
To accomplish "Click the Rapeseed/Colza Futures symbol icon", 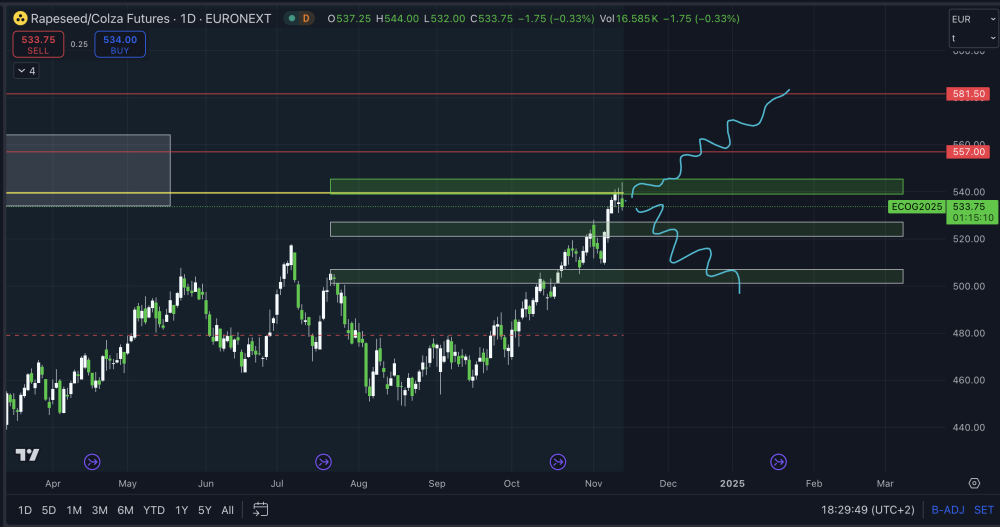I will [x=20, y=19].
